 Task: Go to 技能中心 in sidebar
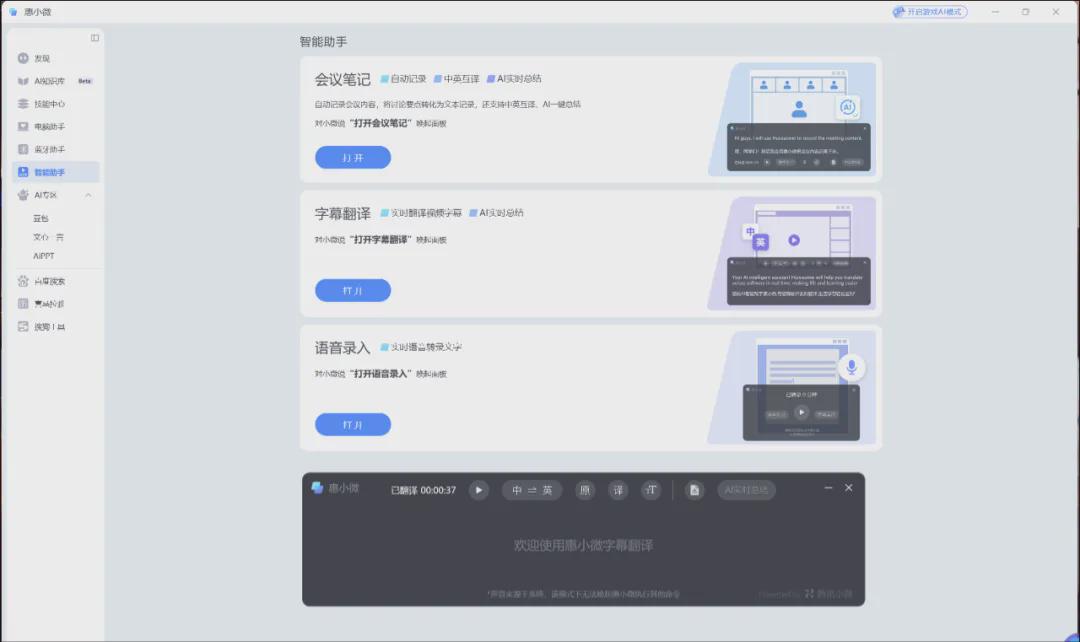click(x=49, y=104)
